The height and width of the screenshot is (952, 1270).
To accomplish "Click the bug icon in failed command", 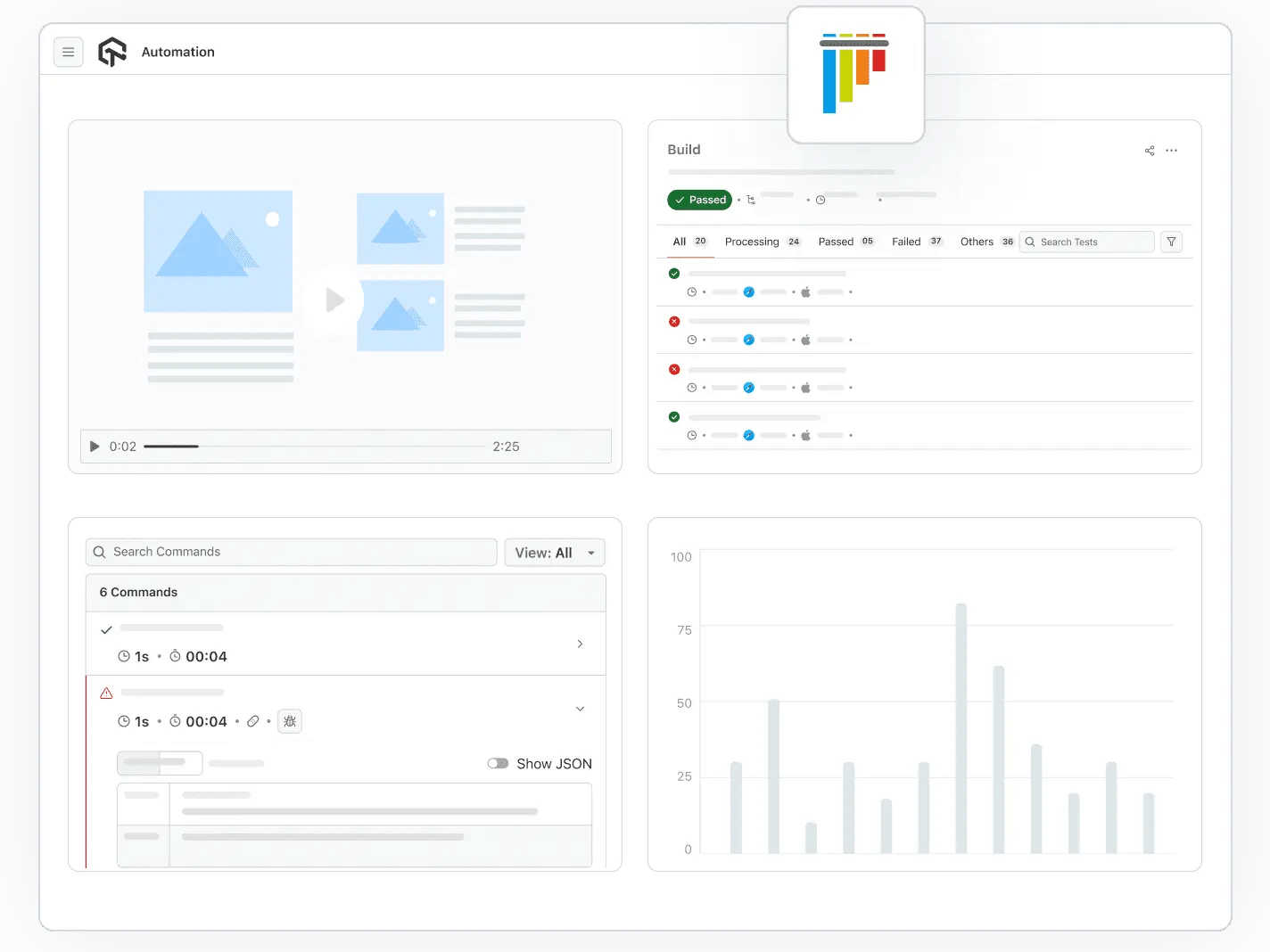I will coord(290,721).
